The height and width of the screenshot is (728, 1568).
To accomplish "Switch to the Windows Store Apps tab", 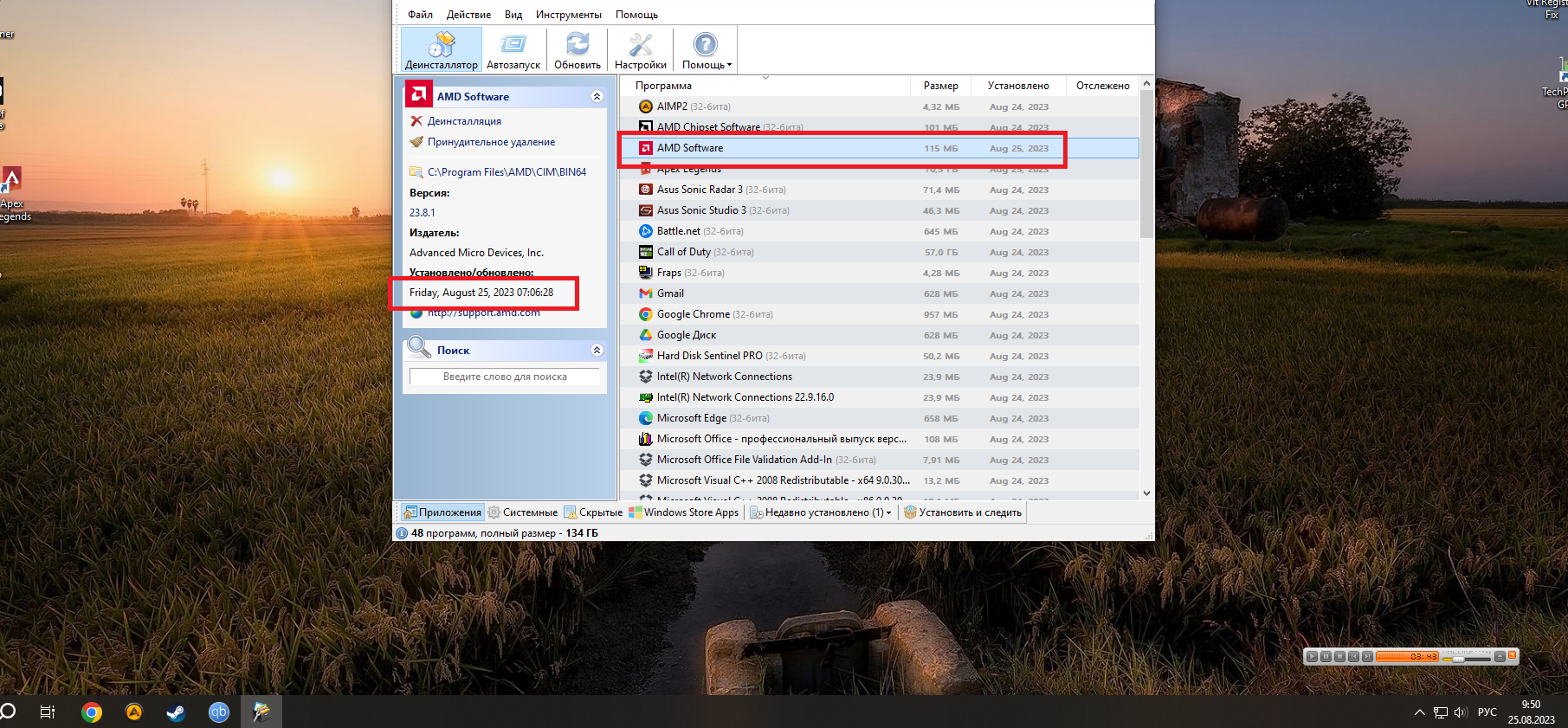I will tap(684, 512).
